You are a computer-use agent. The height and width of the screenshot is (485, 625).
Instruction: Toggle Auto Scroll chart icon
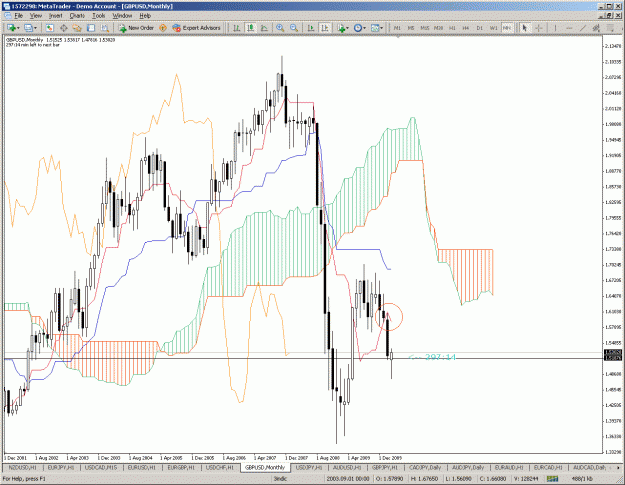[x=311, y=28]
